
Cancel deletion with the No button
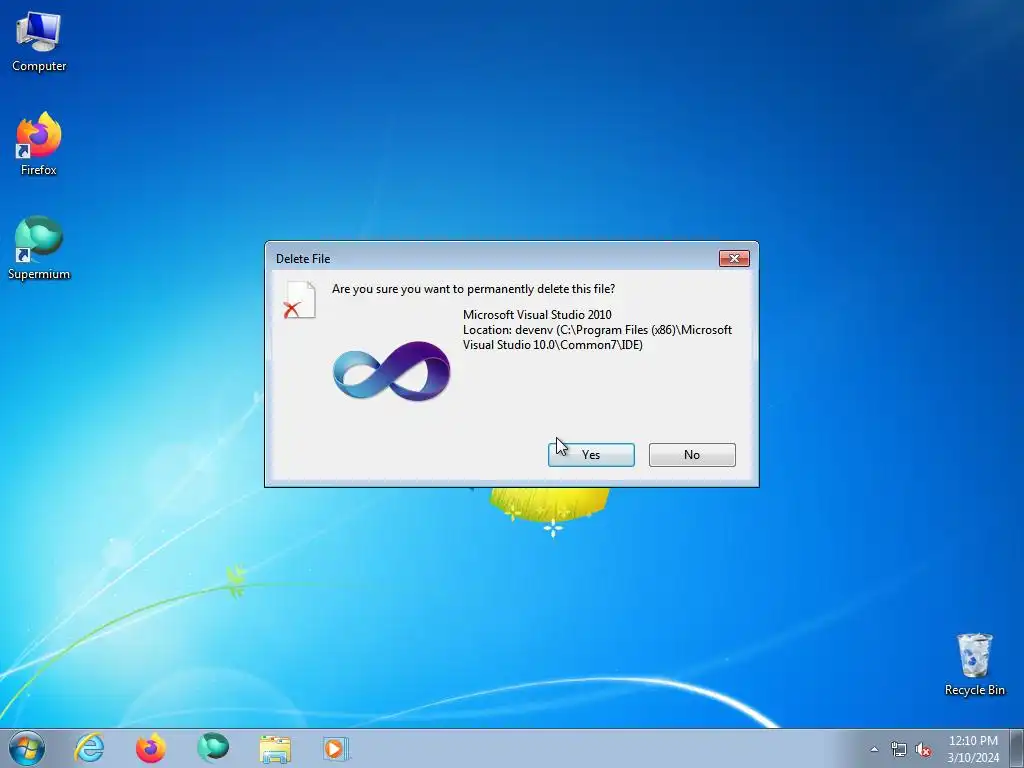(x=692, y=455)
